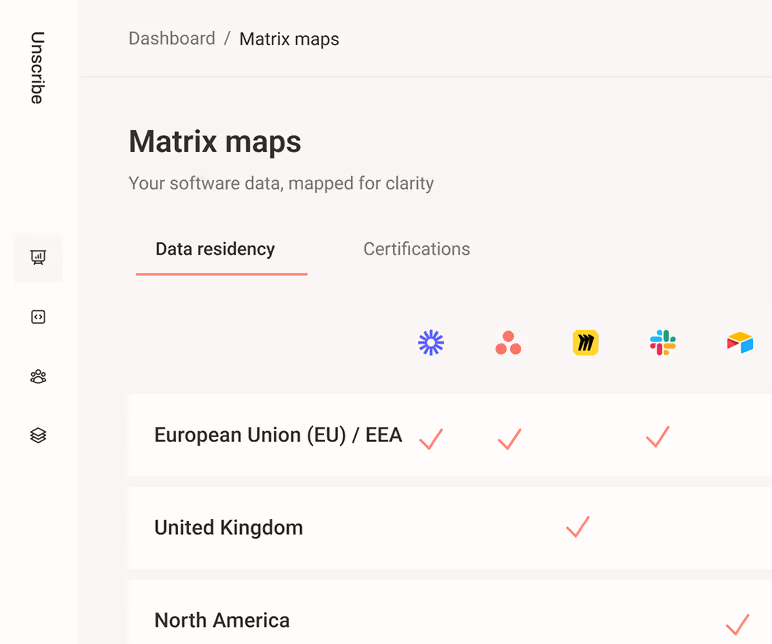Go to Dashboard breadcrumb link
Screen dimensions: 772x644
pos(172,38)
